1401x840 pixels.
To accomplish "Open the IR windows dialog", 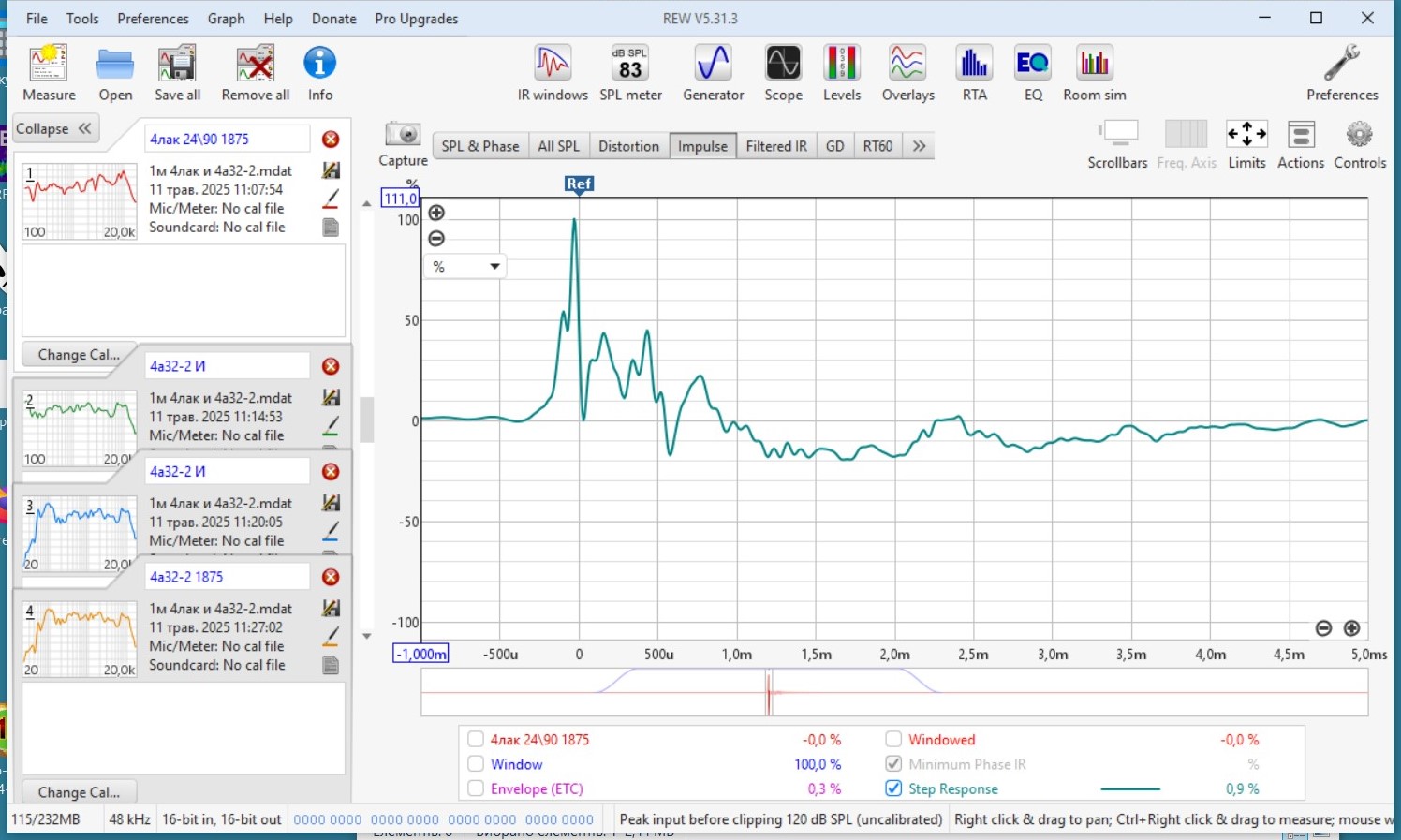I will coord(553,73).
